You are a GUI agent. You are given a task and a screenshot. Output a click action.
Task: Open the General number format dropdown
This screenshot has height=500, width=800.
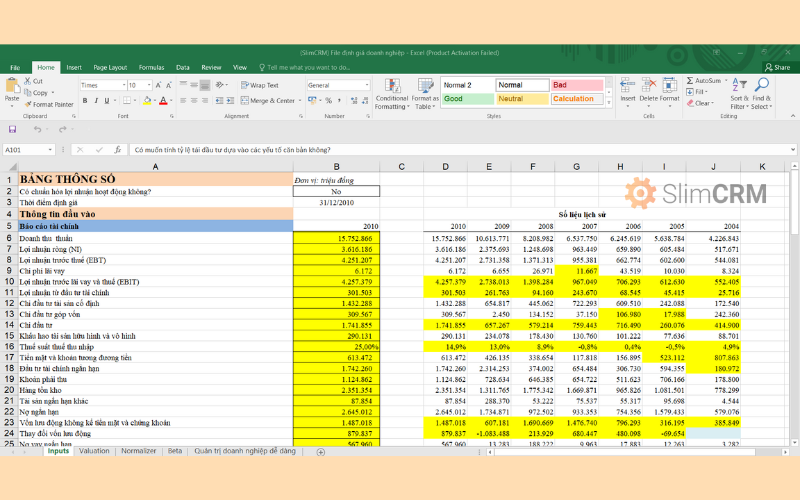pos(366,85)
